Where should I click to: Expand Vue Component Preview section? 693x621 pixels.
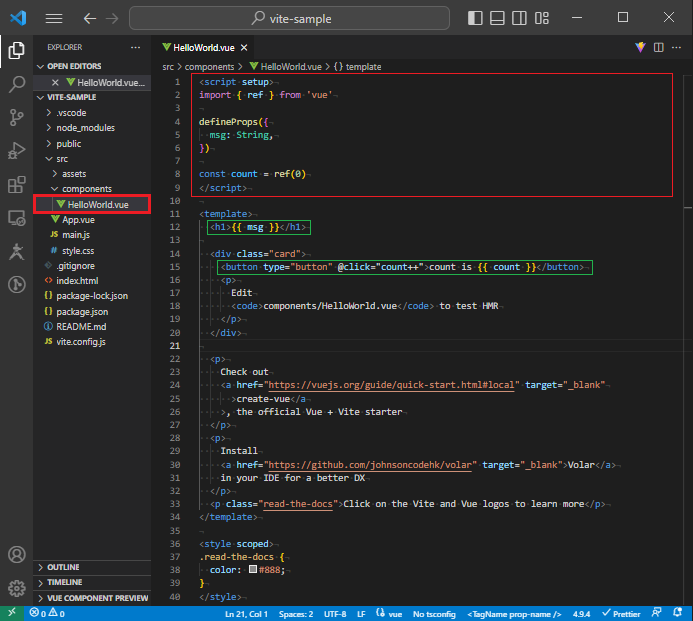[x=93, y=598]
